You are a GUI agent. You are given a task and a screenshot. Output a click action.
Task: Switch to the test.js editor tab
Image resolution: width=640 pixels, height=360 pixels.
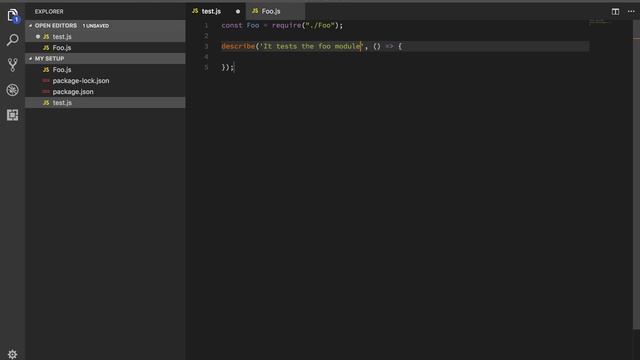tap(216, 11)
